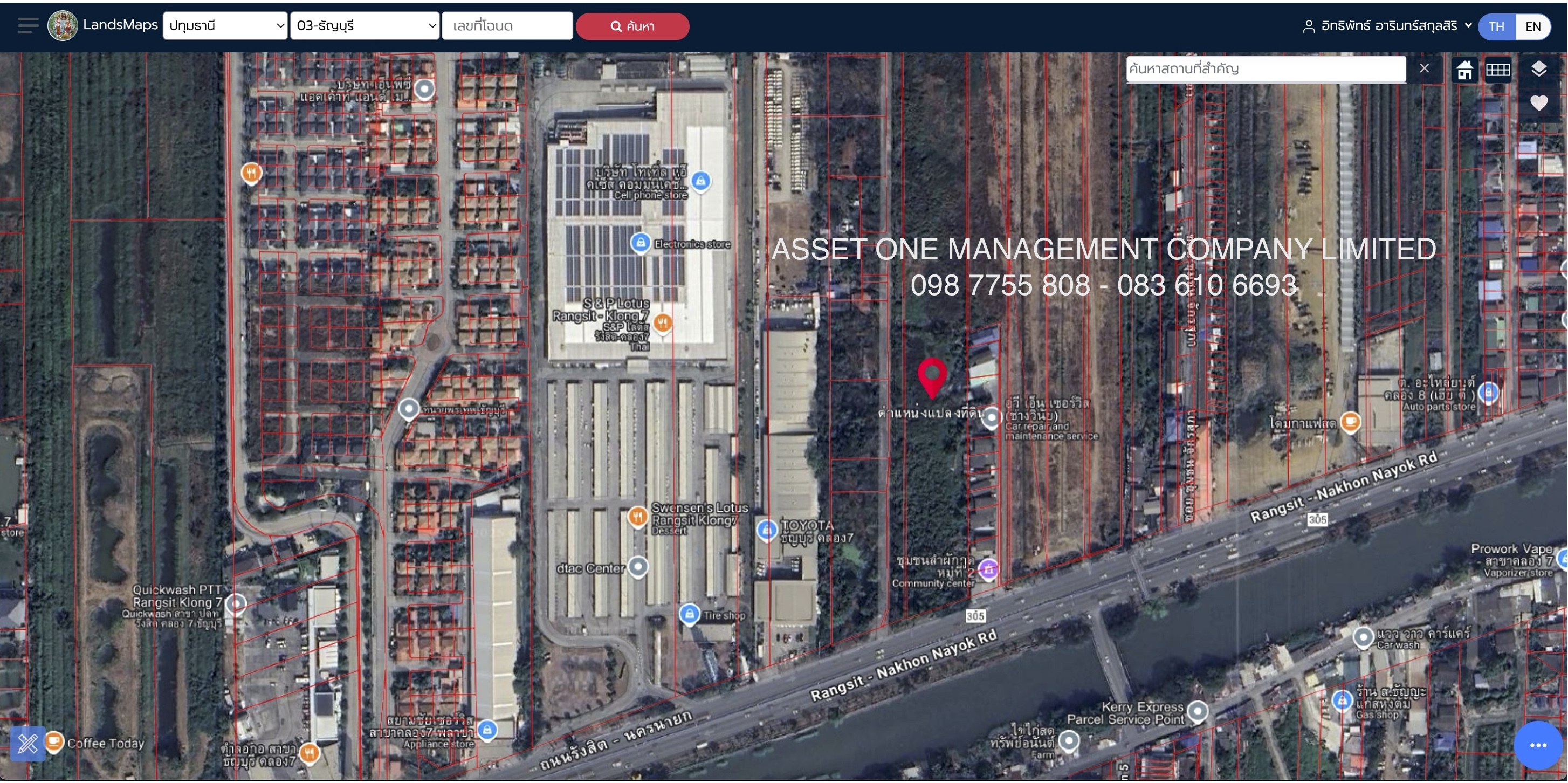Image resolution: width=1568 pixels, height=783 pixels.
Task: Open the hamburger menu beside LandsMaps logo
Action: (28, 25)
